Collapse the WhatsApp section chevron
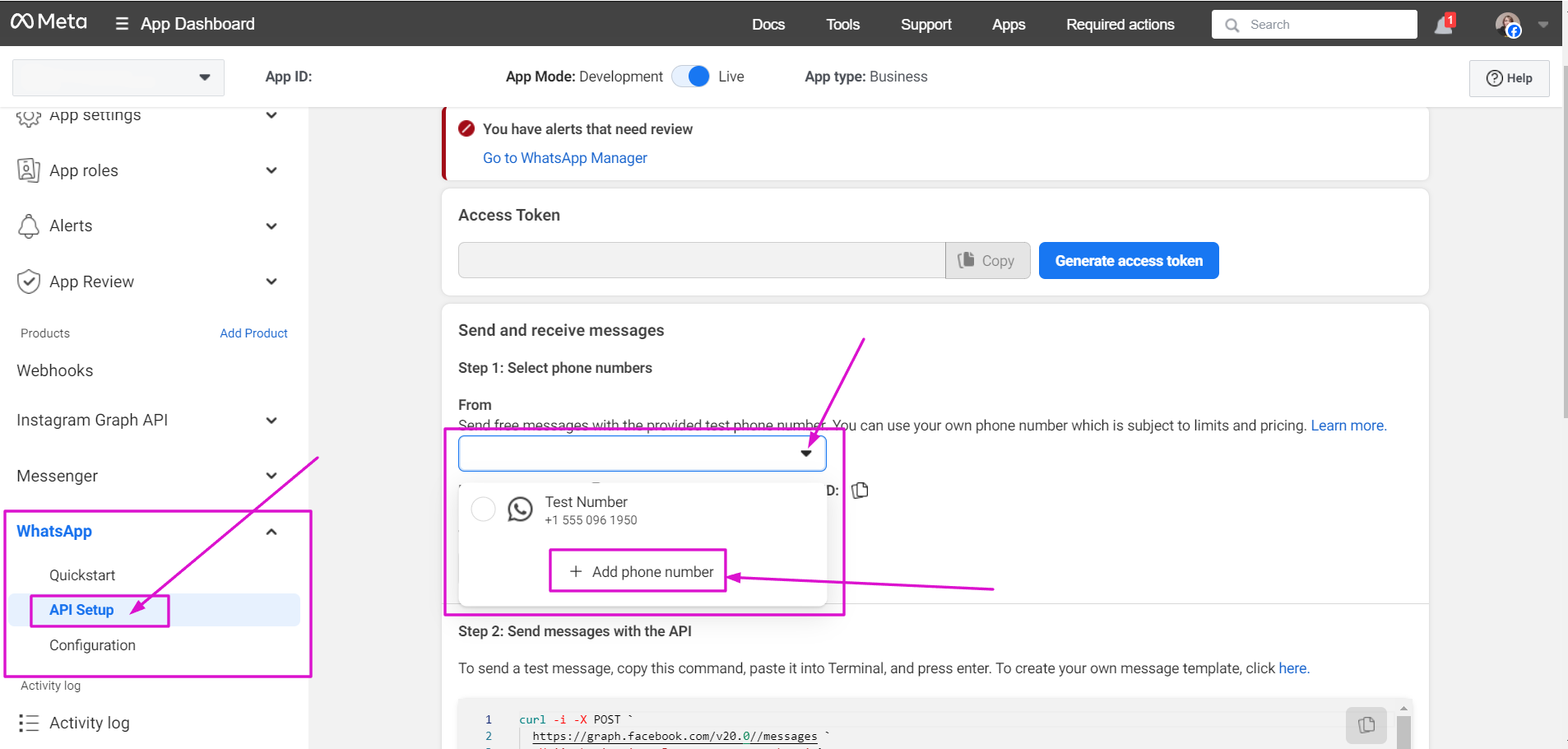The height and width of the screenshot is (749, 1568). pyautogui.click(x=271, y=532)
